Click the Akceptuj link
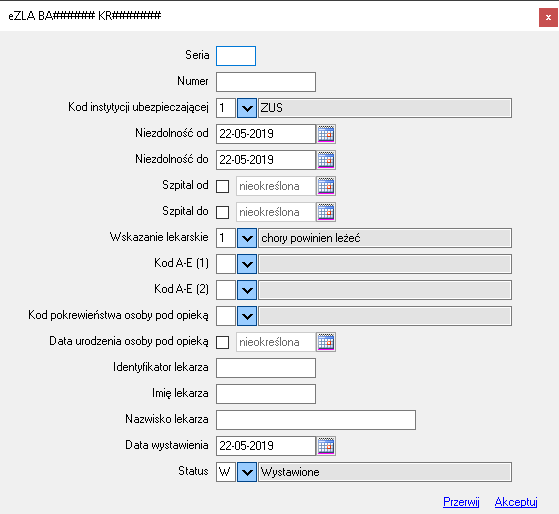559x514 pixels. [x=516, y=502]
